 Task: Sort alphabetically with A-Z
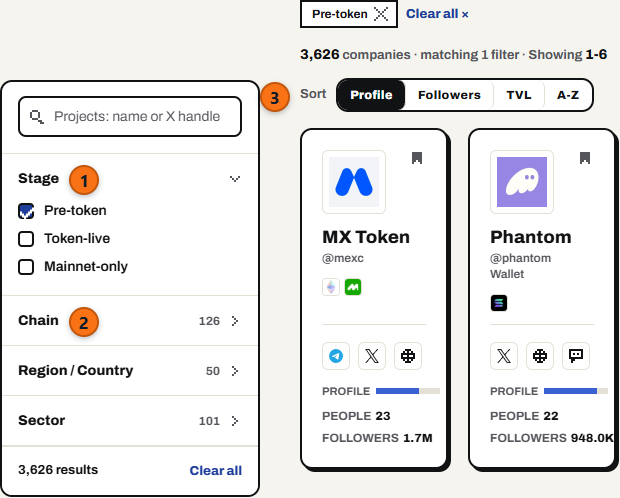tap(568, 95)
